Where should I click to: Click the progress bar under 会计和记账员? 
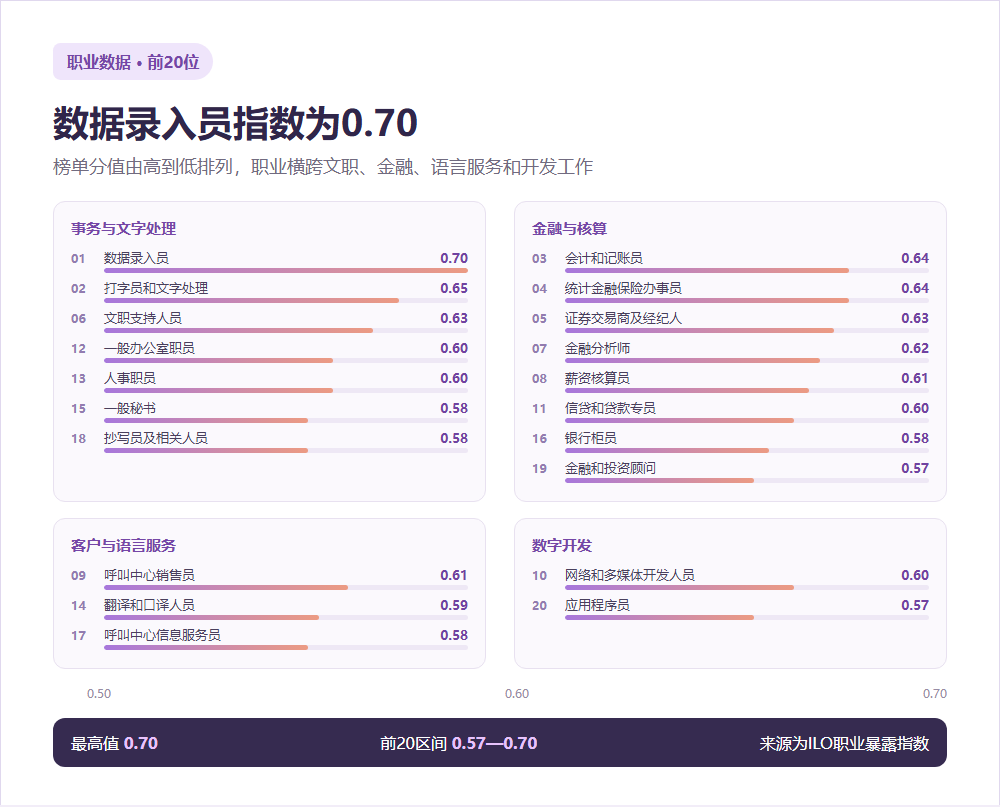[x=747, y=270]
